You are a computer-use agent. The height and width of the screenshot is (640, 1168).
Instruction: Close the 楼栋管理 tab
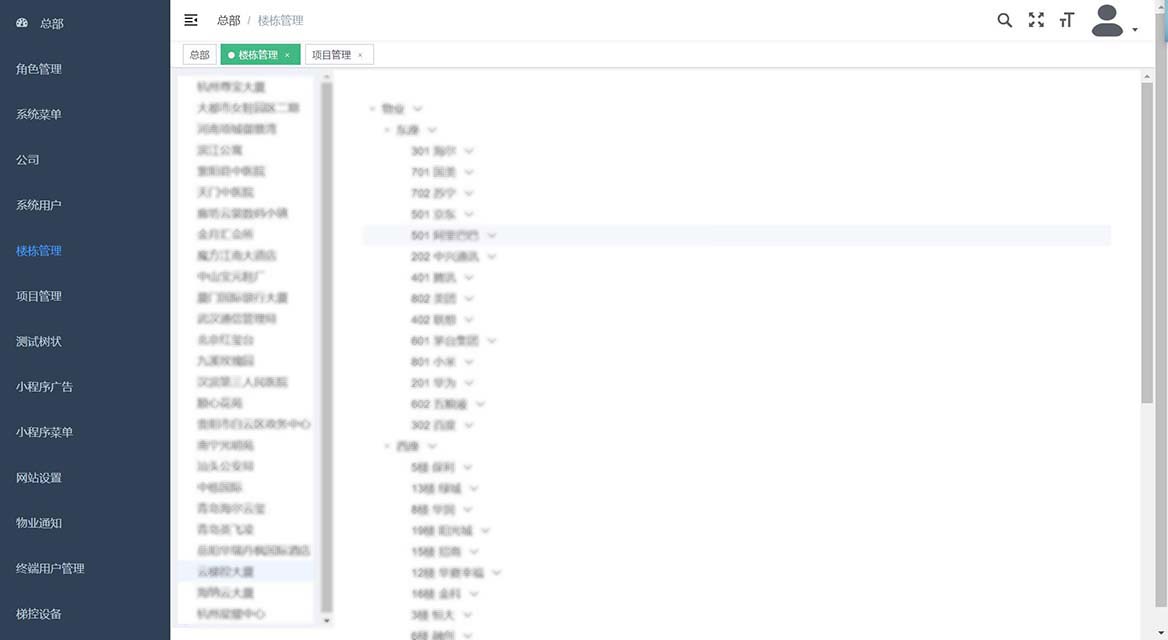click(x=287, y=55)
